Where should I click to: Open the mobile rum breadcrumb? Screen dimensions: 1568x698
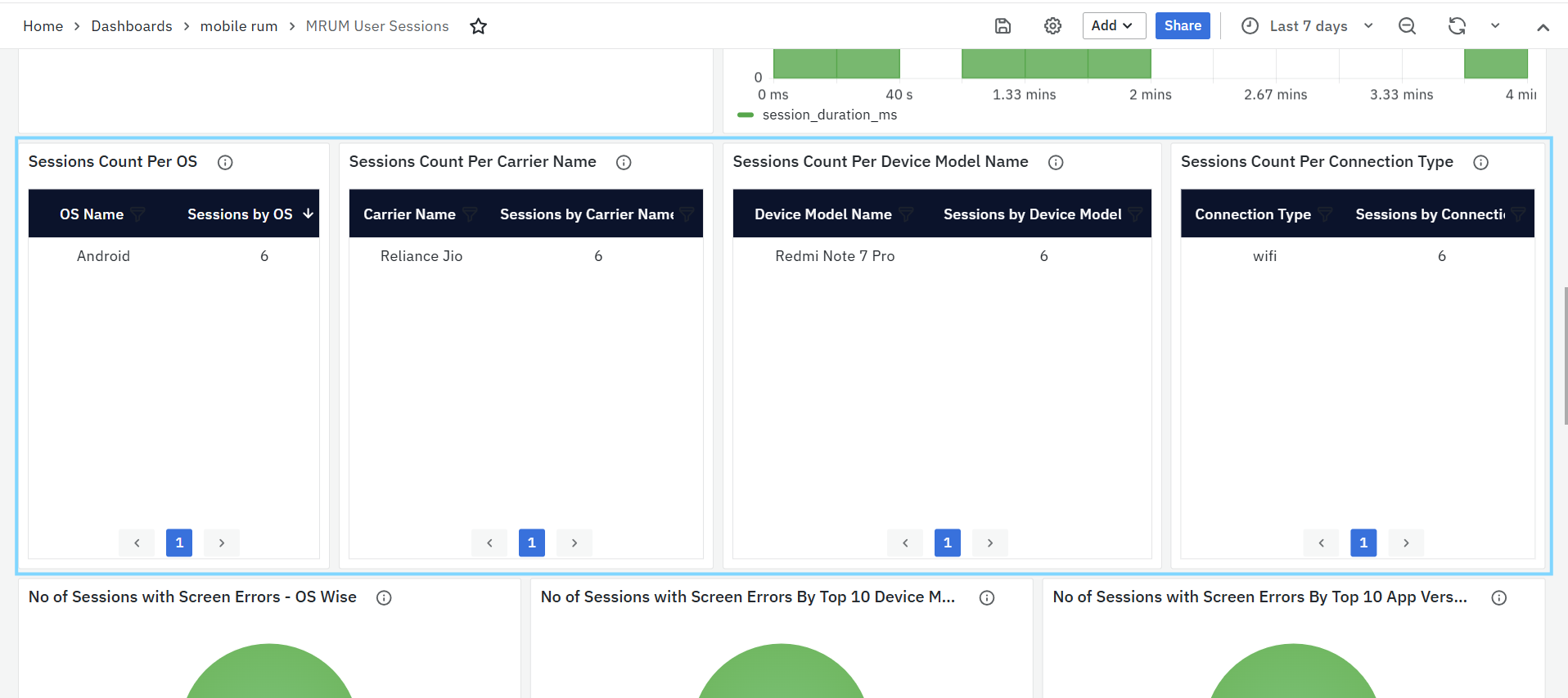point(239,26)
